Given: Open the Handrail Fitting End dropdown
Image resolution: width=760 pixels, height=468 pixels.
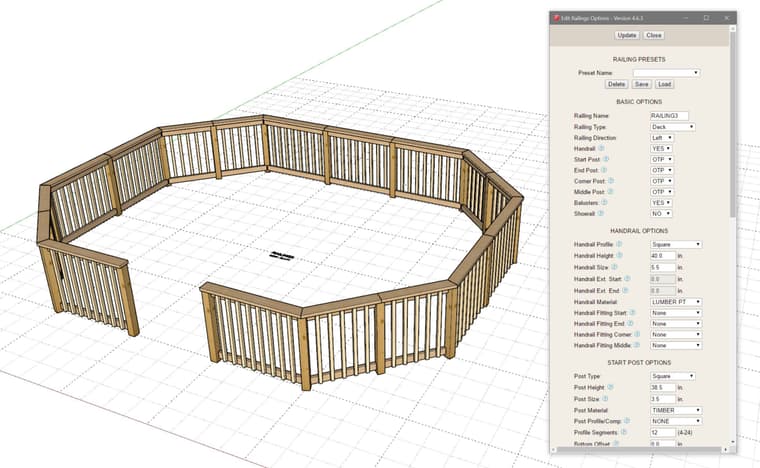Looking at the screenshot, I should point(676,324).
